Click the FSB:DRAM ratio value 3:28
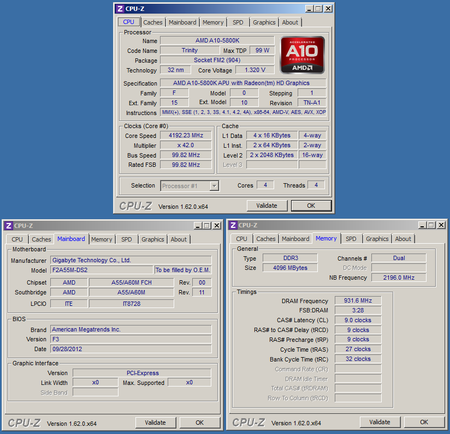This screenshot has height=434, width=450. click(x=358, y=310)
